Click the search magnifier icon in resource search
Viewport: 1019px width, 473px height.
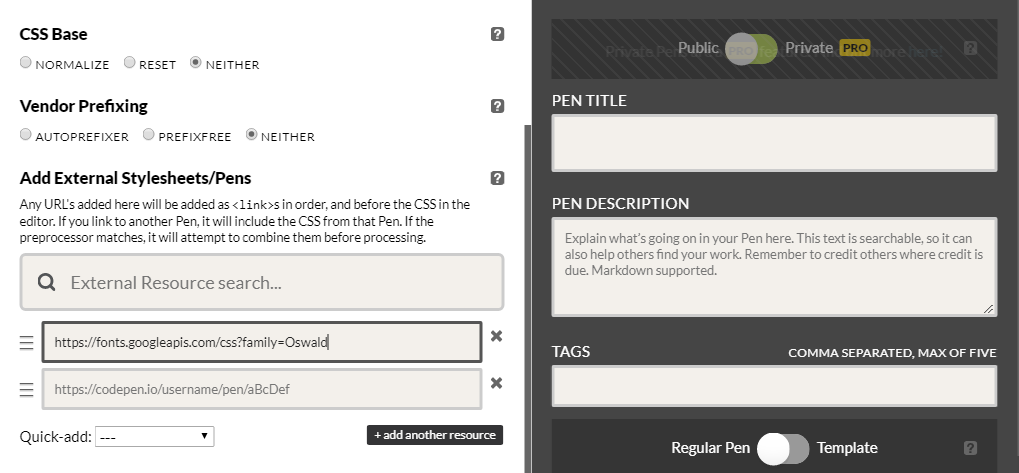pos(46,283)
